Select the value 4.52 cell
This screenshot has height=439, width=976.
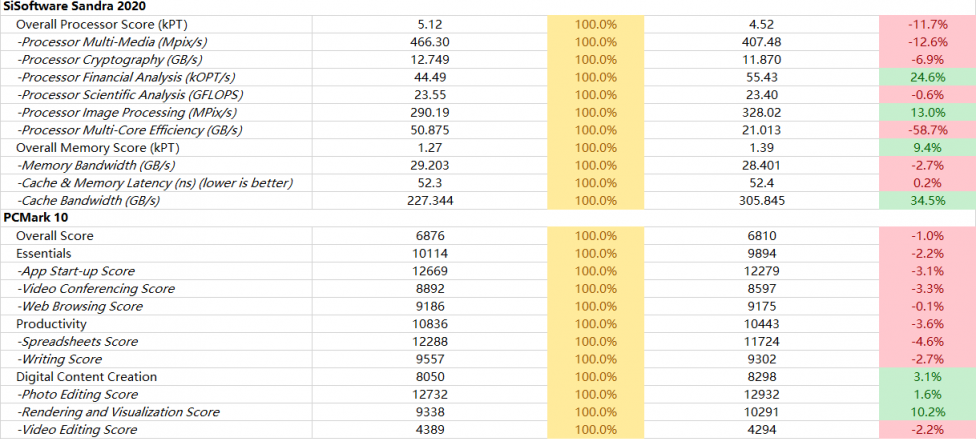click(762, 25)
